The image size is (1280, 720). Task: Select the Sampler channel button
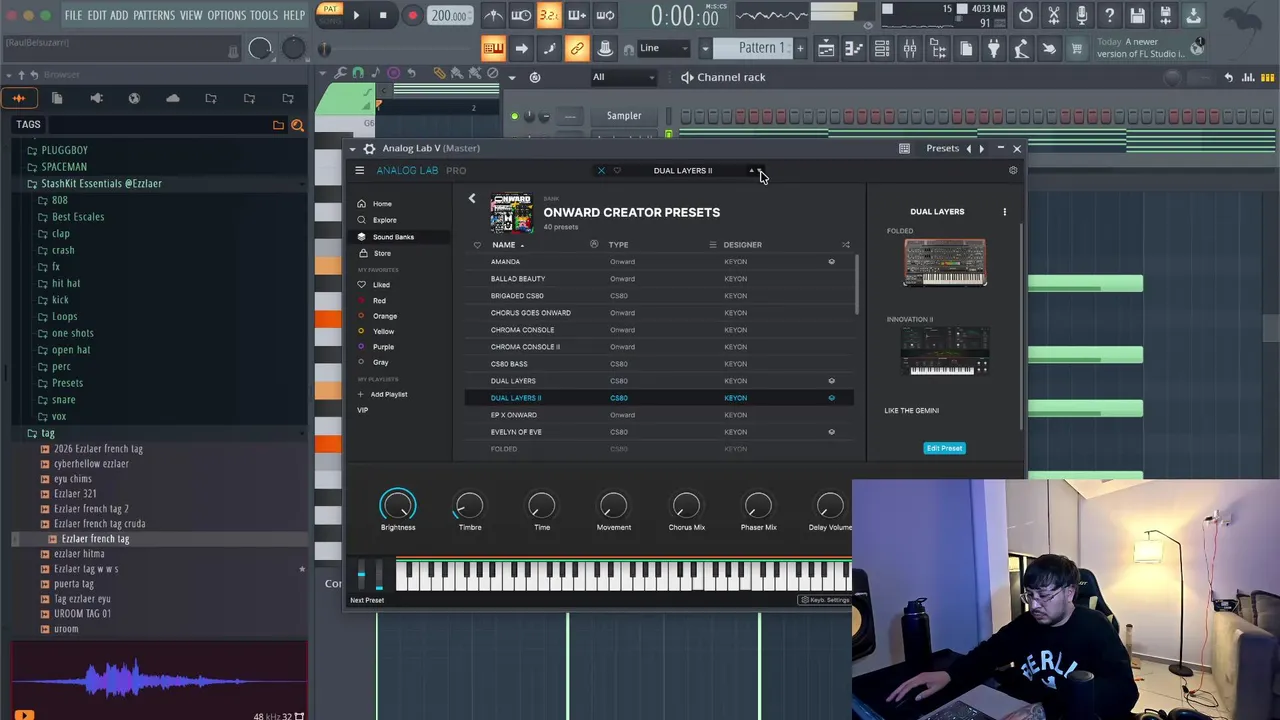click(x=624, y=116)
